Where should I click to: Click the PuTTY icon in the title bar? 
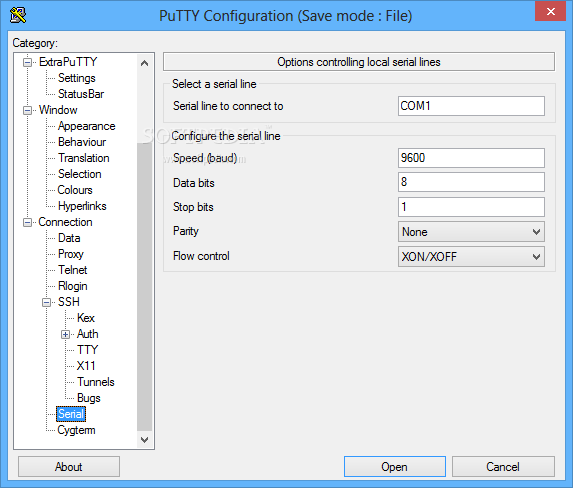(x=18, y=15)
